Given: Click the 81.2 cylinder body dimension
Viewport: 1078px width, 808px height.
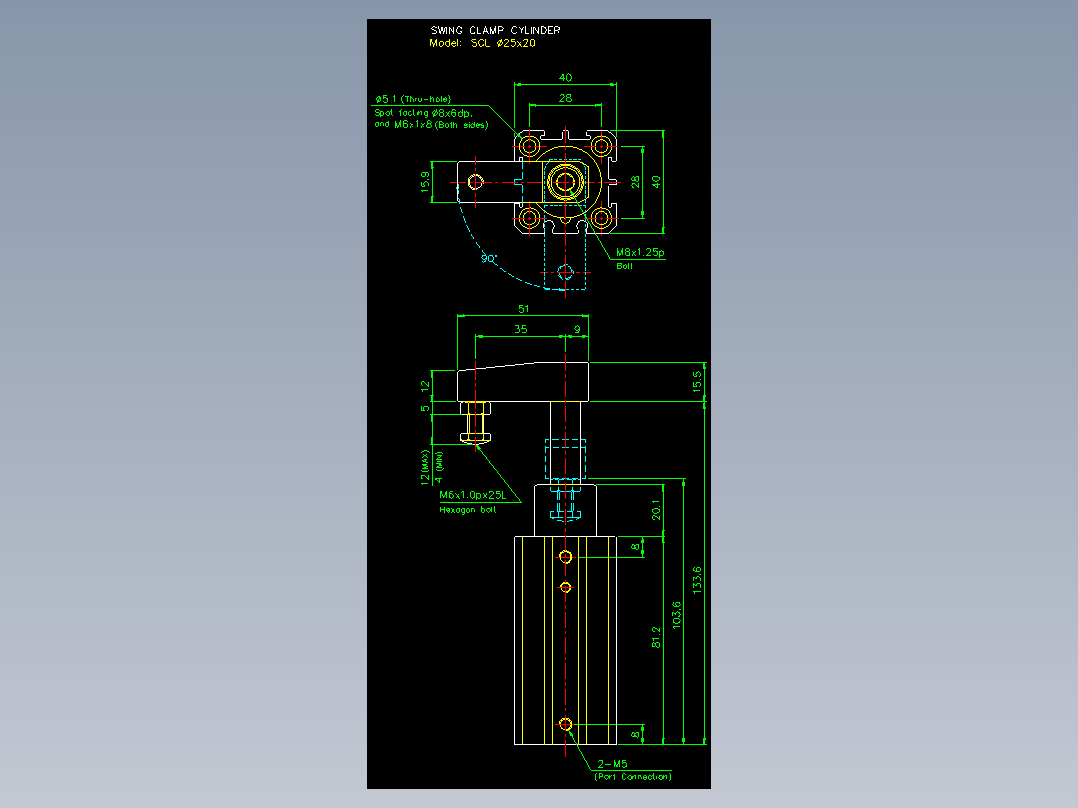Looking at the screenshot, I should coord(656,637).
